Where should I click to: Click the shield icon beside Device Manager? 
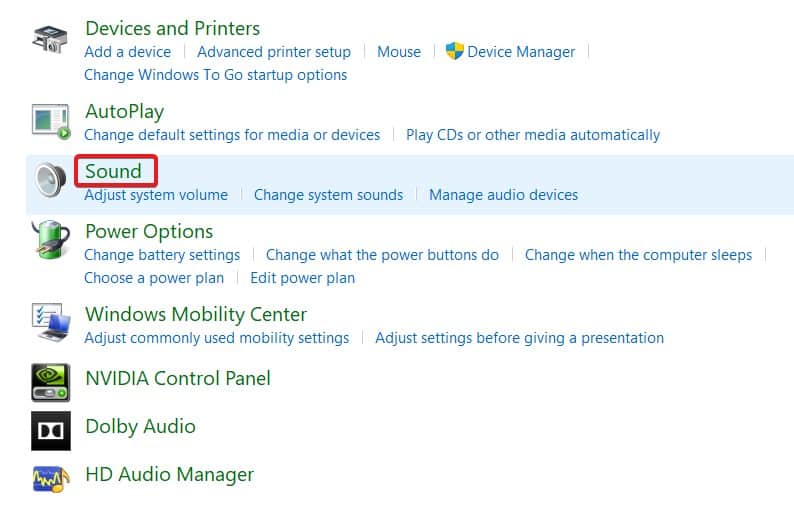pos(454,51)
